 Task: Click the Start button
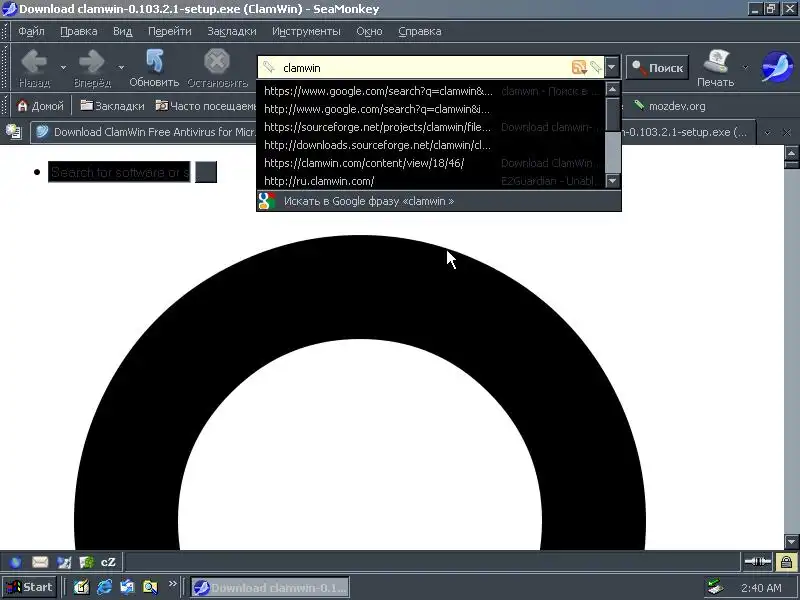[29, 587]
